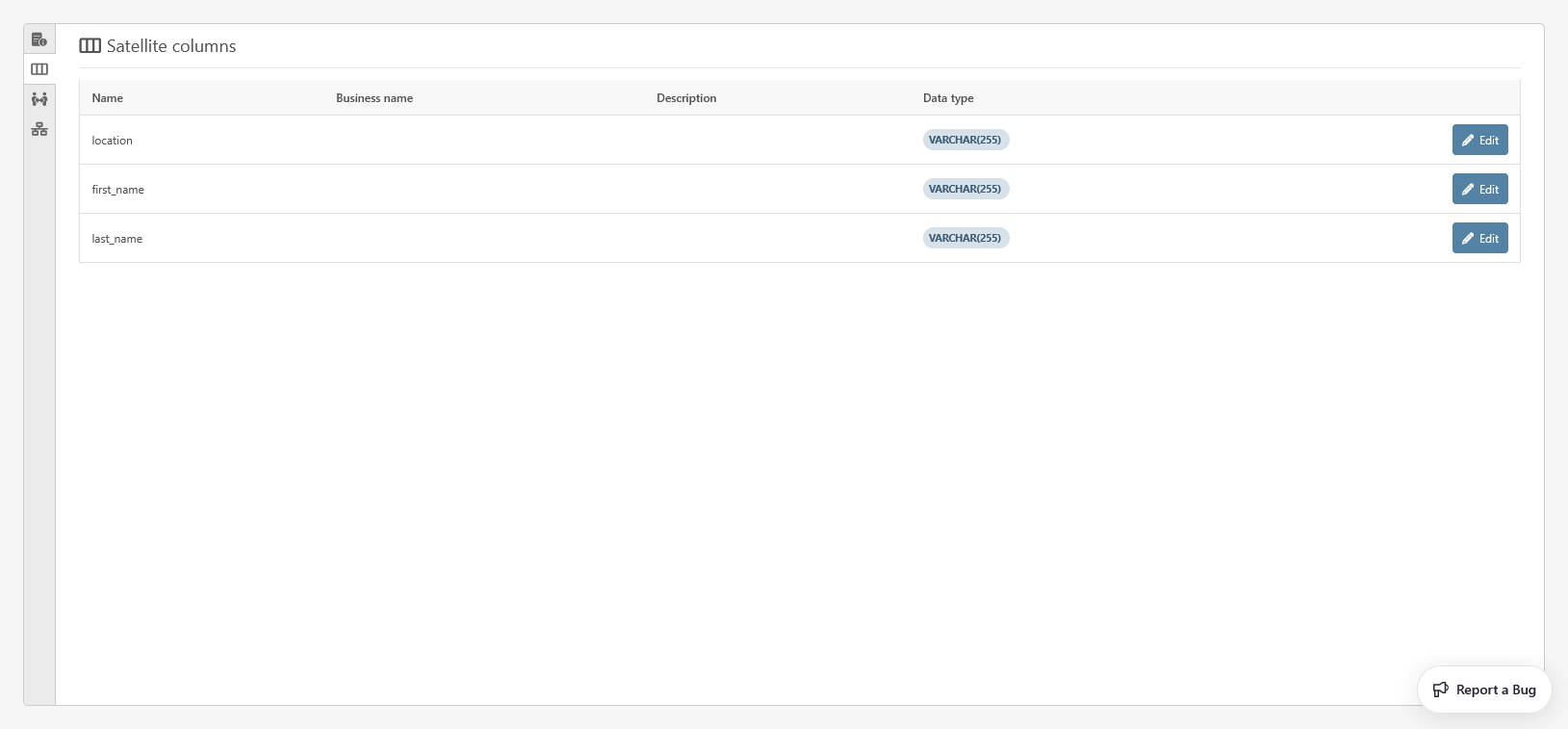Select the columns icon in the sidebar

(x=39, y=69)
